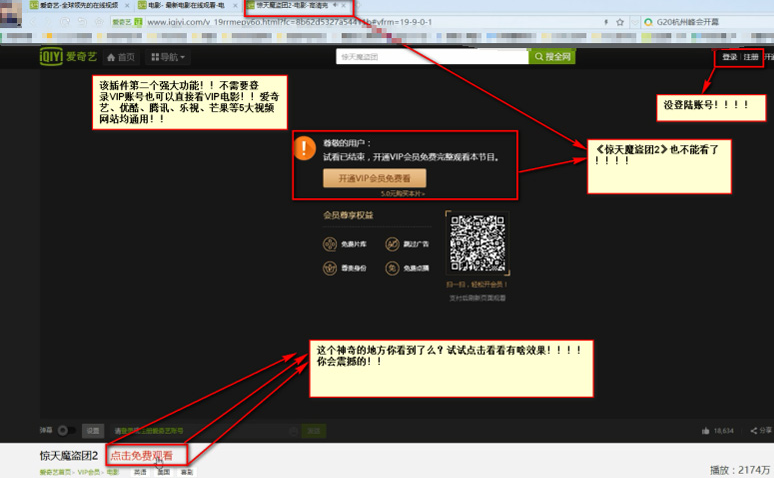This screenshot has width=774, height=478.
Task: Click the 18,634 like count
Action: click(724, 431)
